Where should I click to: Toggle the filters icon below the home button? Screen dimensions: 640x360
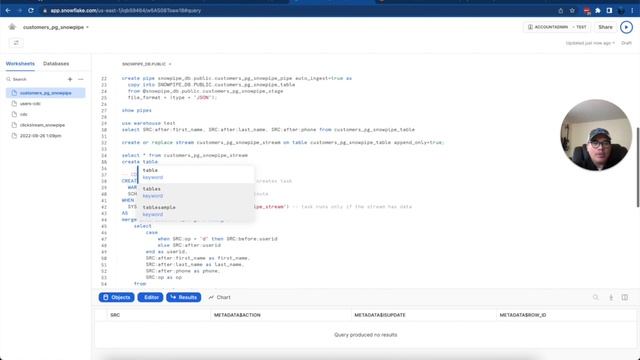click(16, 43)
